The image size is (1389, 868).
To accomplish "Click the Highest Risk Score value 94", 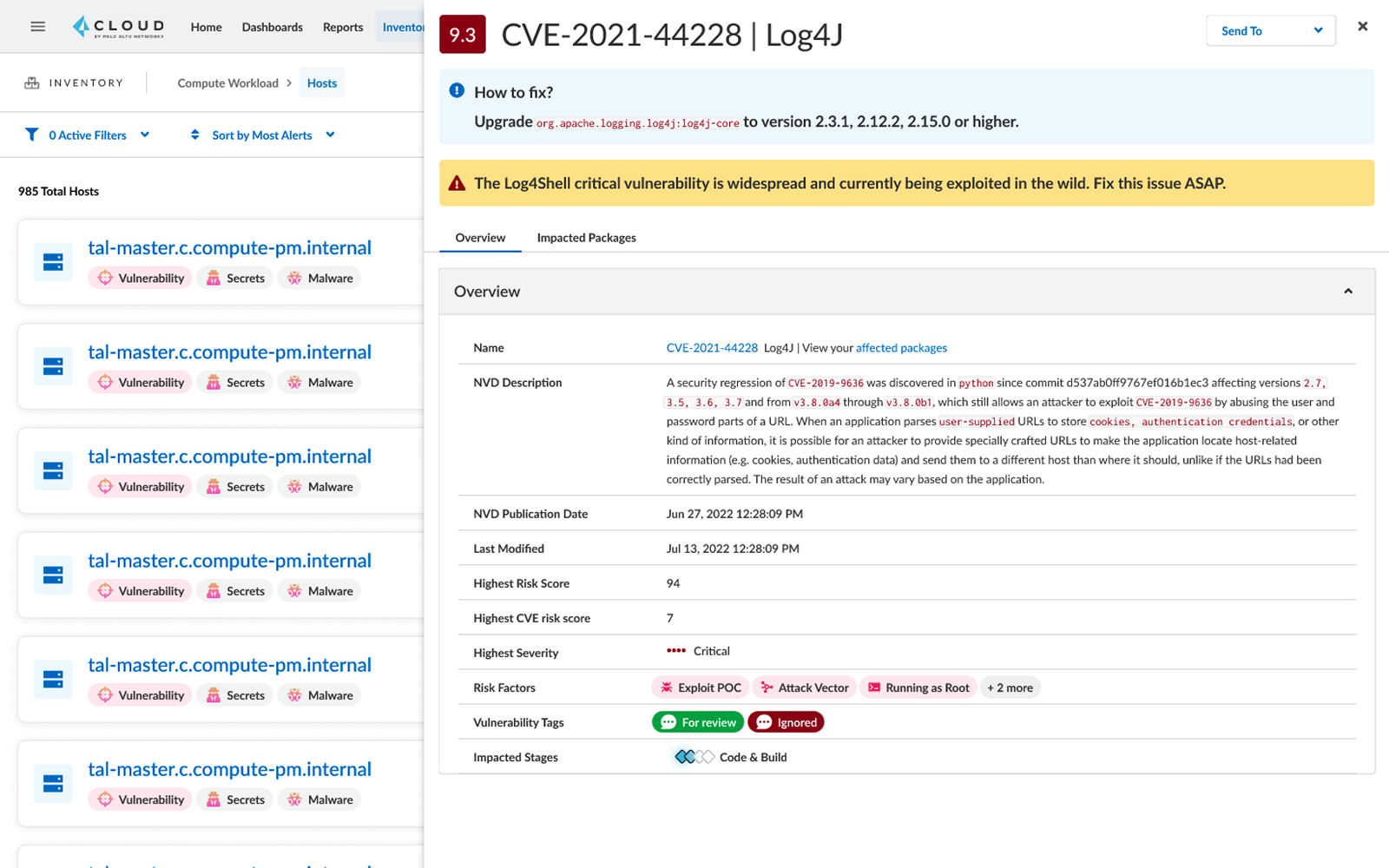I will (x=673, y=583).
